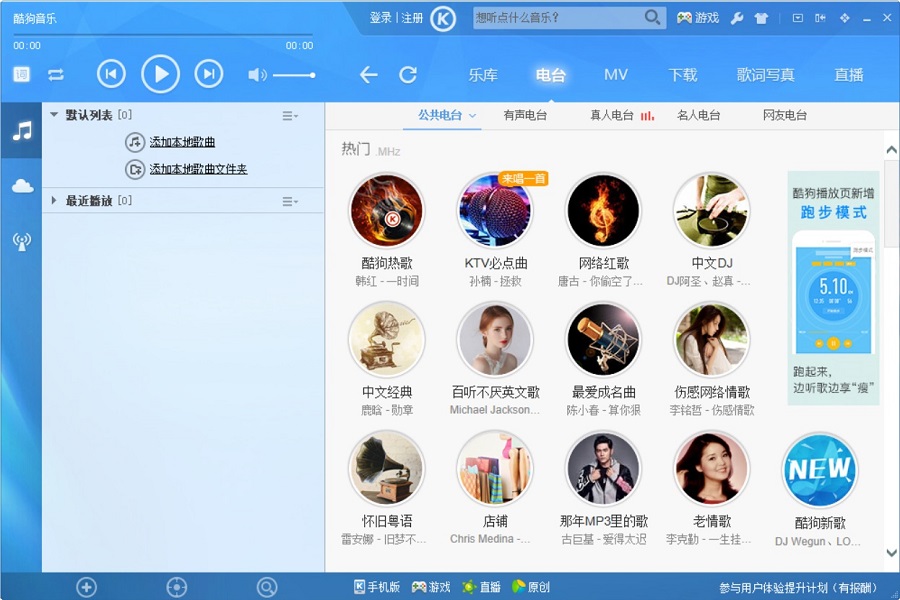Open the 直播 tab
This screenshot has height=600, width=900.
tap(849, 75)
